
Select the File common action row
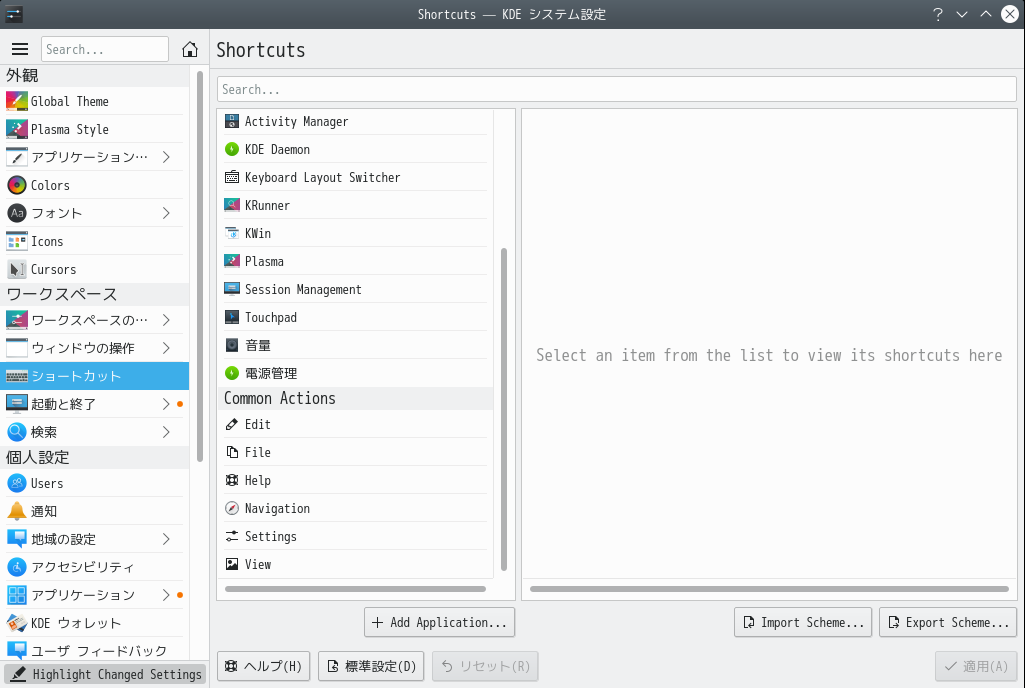(356, 453)
